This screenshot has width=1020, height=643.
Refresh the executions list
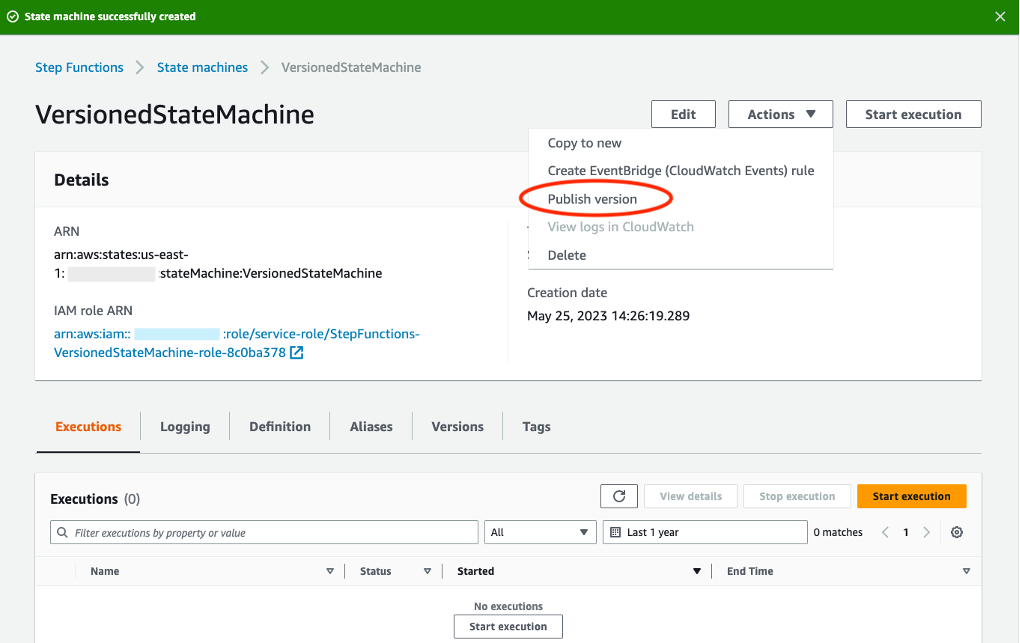[x=619, y=496]
